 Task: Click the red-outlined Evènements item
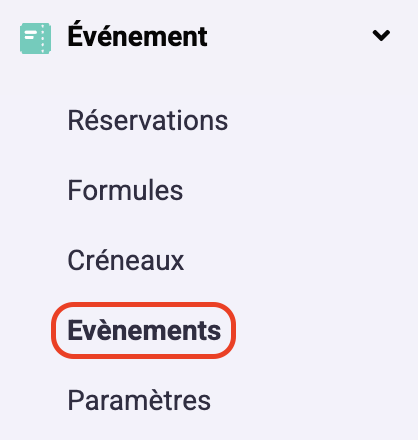click(144, 330)
